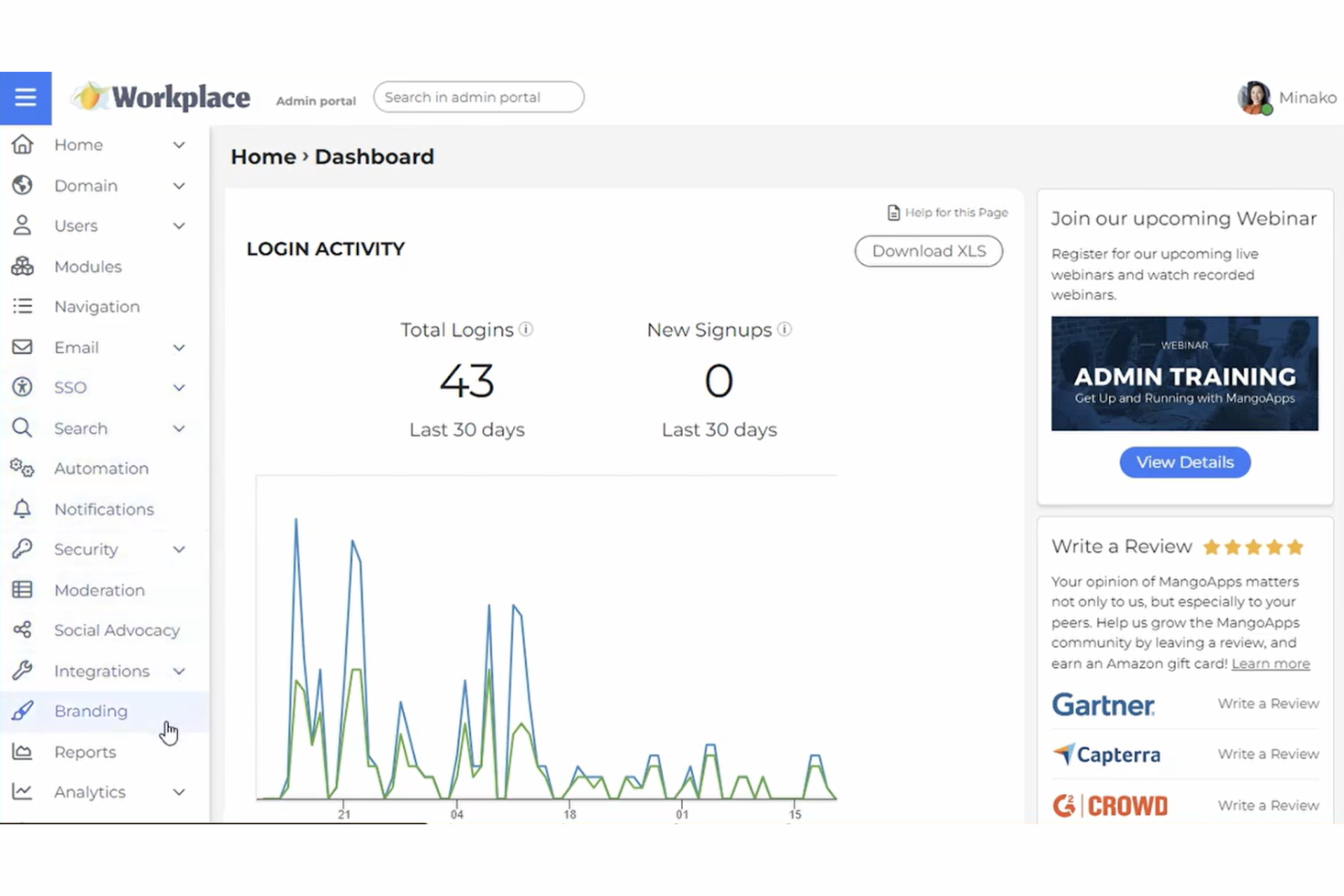Screen dimensions: 1344x896
Task: Open the Navigation menu item
Action: click(96, 307)
